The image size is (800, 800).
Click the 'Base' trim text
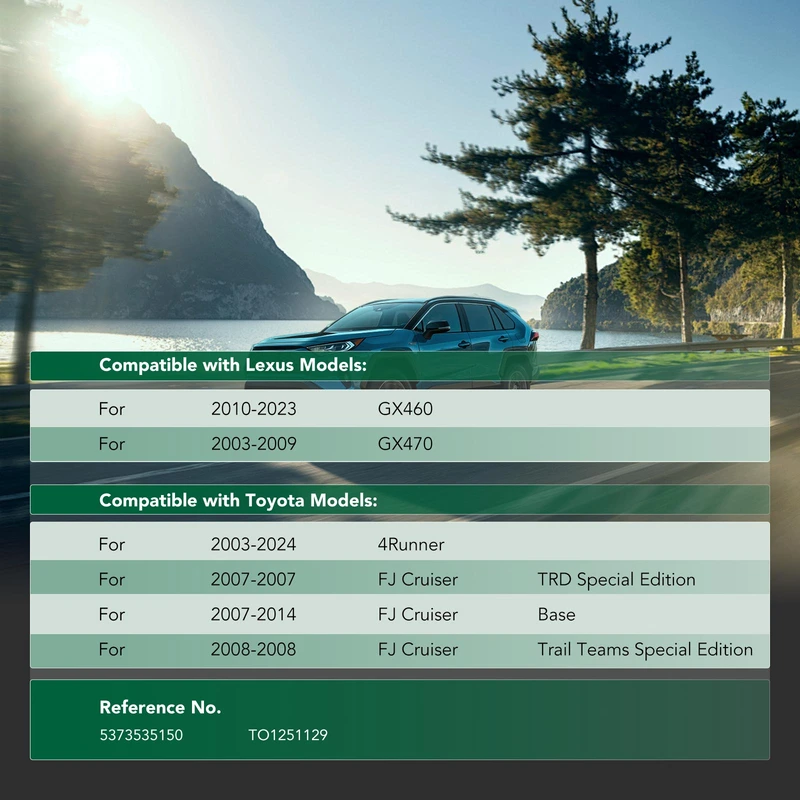[x=556, y=614]
